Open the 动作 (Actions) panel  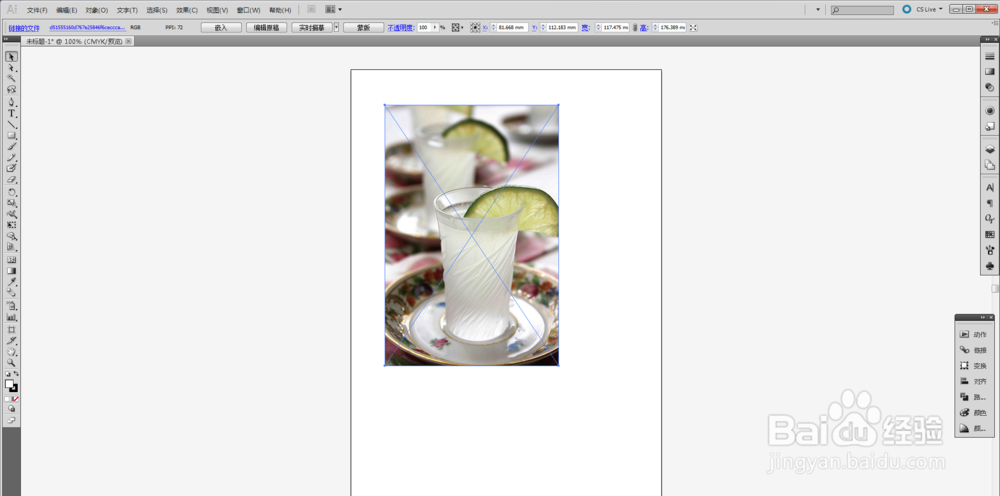[974, 334]
